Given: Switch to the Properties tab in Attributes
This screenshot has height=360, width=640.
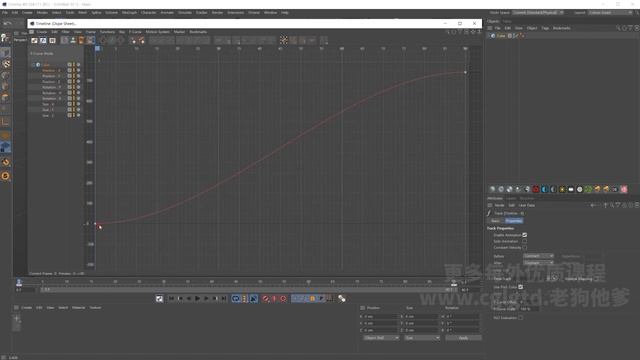Looking at the screenshot, I should point(513,221).
